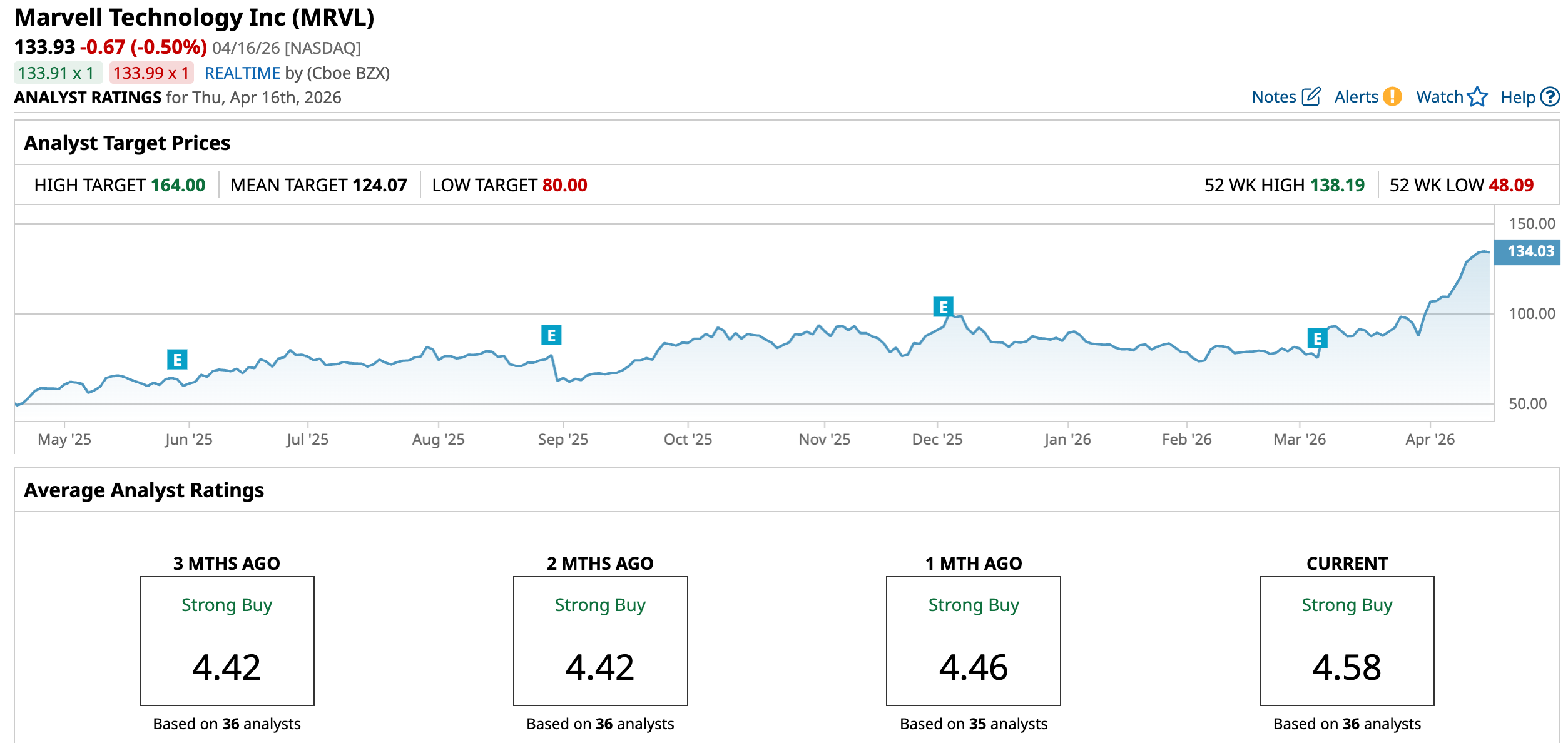Select the 1 MTH AGO rating box
Viewport: 1568px width, 743px height.
[973, 640]
